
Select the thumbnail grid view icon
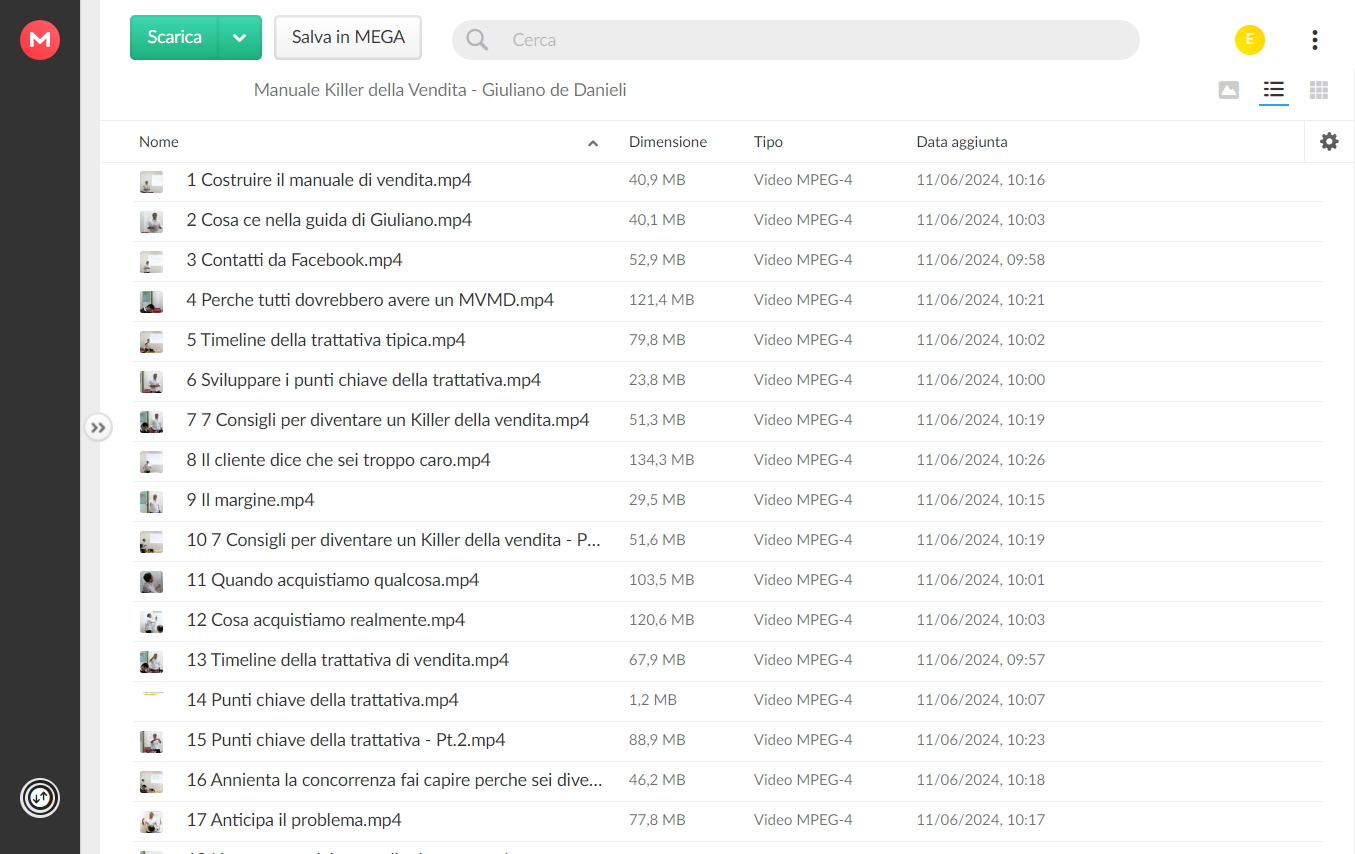pyautogui.click(x=1319, y=90)
